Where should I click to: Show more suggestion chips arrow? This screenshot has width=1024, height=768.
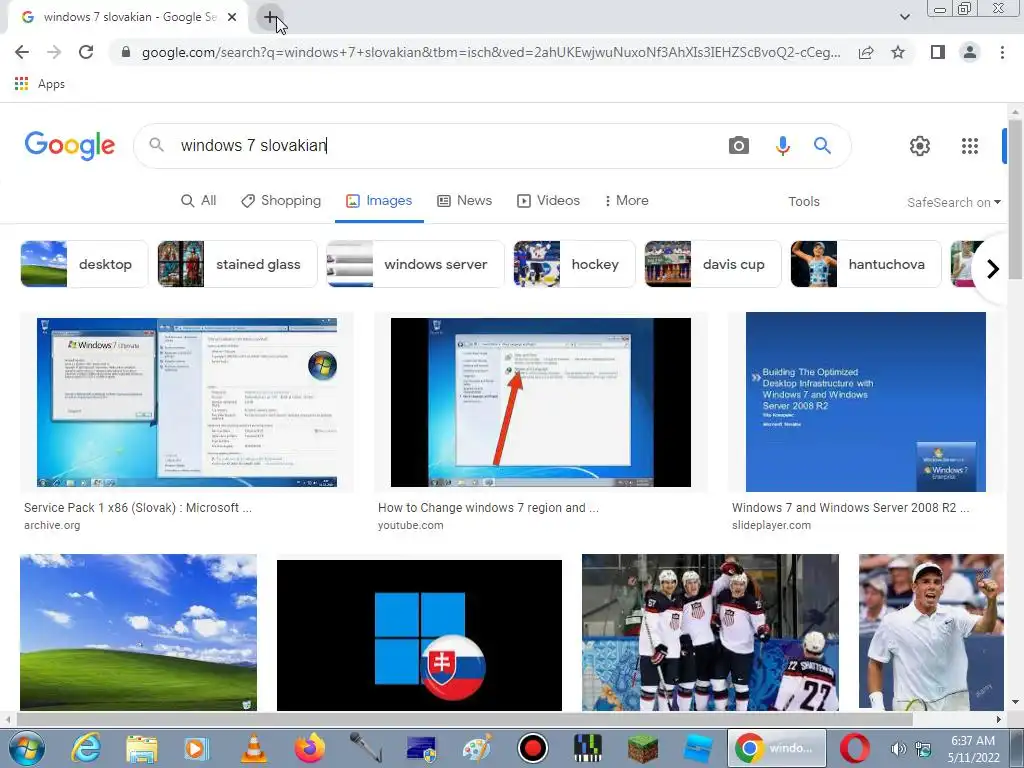(x=993, y=268)
